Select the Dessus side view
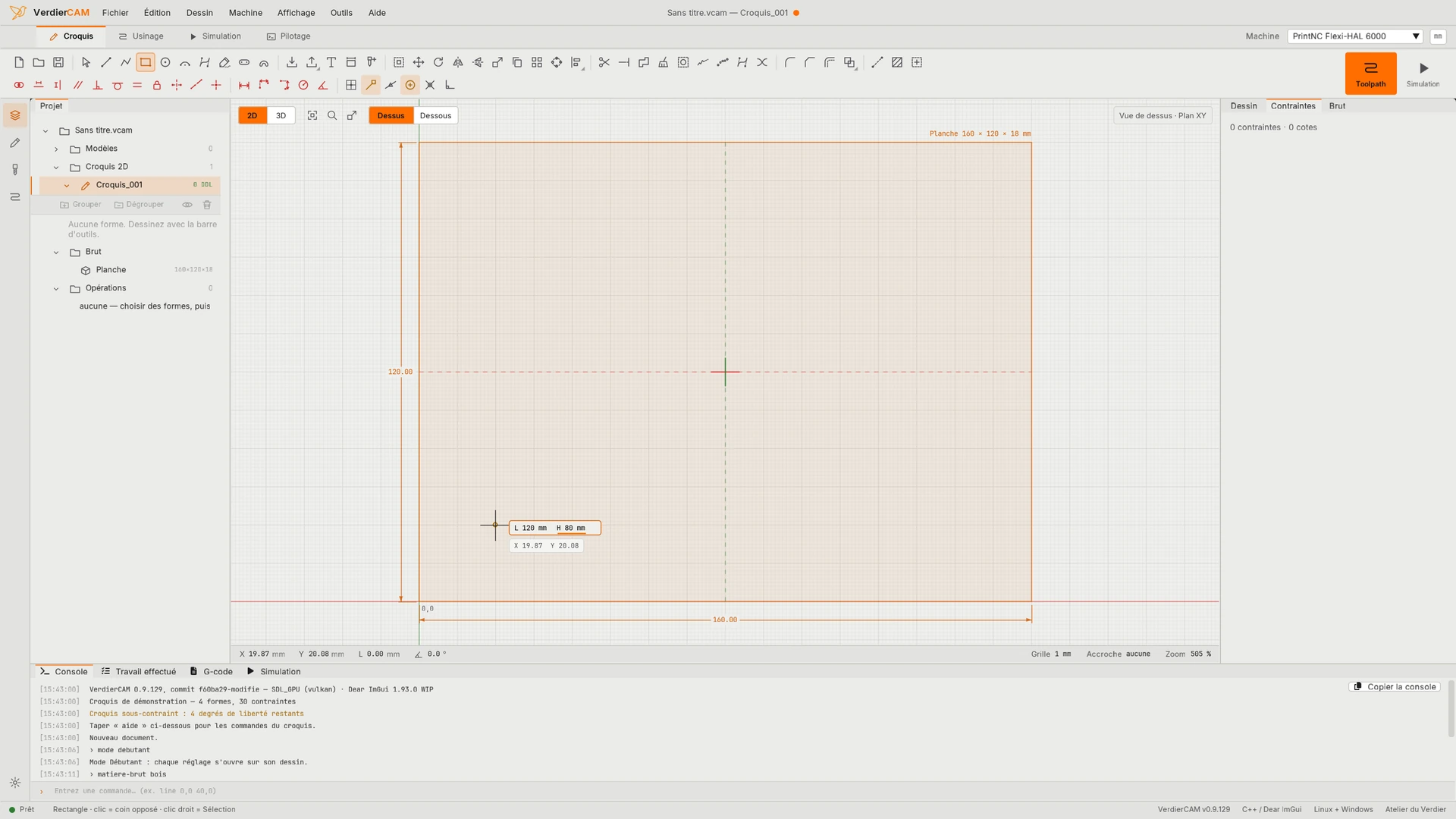Viewport: 1456px width, 819px height. click(x=391, y=115)
